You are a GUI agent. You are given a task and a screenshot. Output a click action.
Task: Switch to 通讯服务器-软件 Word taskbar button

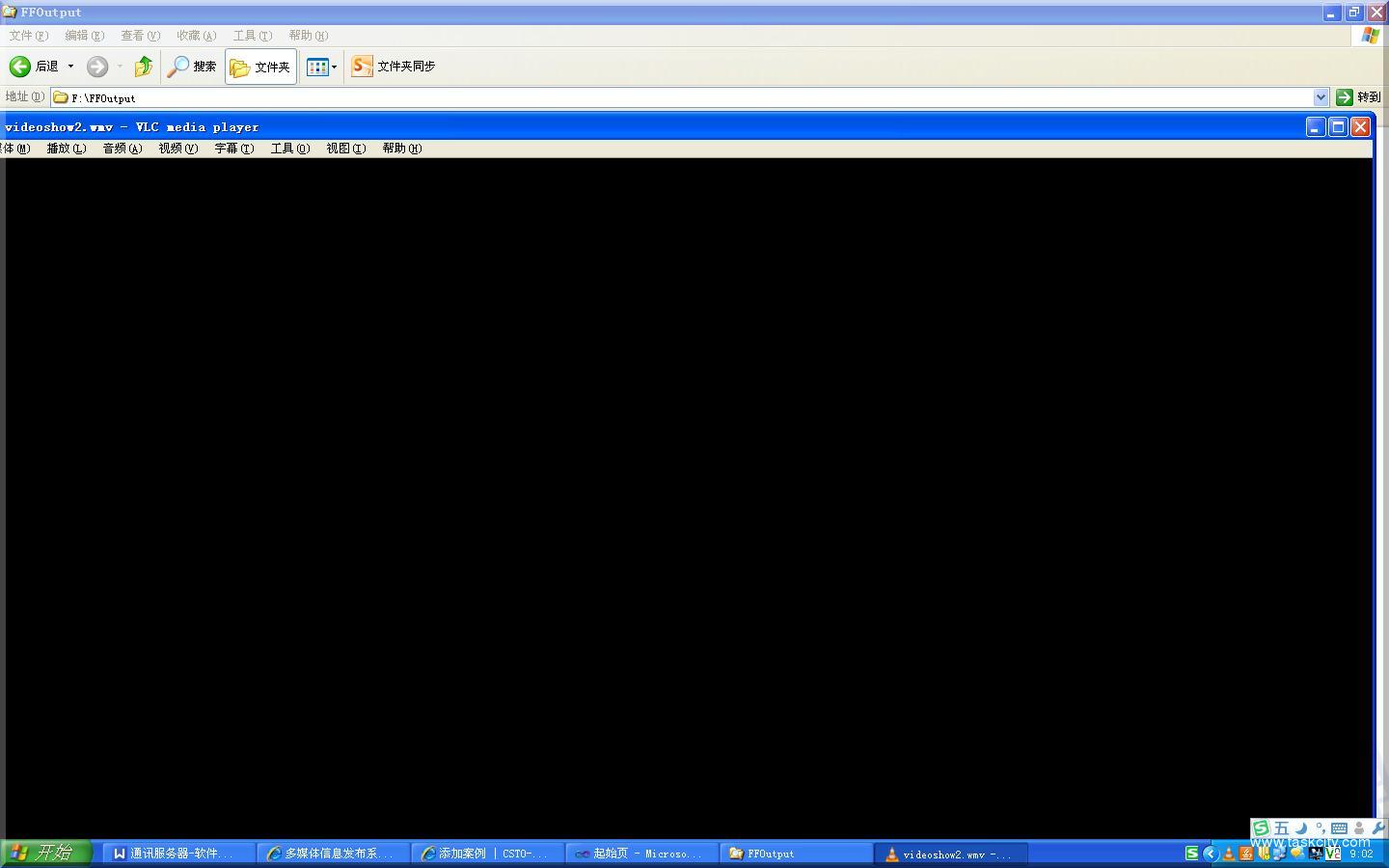(x=179, y=854)
